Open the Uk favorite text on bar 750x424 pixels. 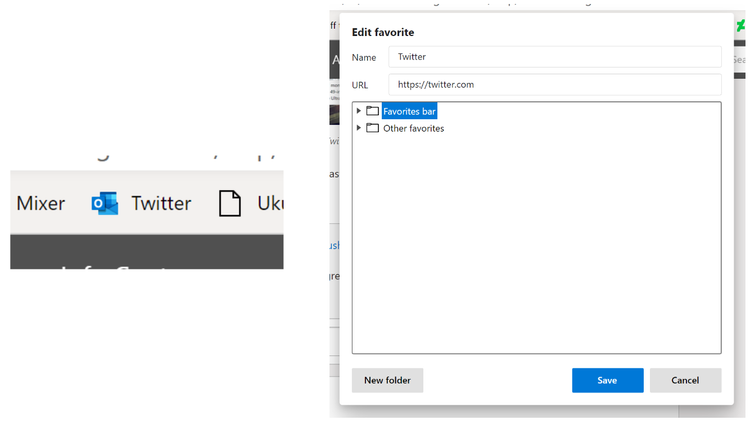270,203
